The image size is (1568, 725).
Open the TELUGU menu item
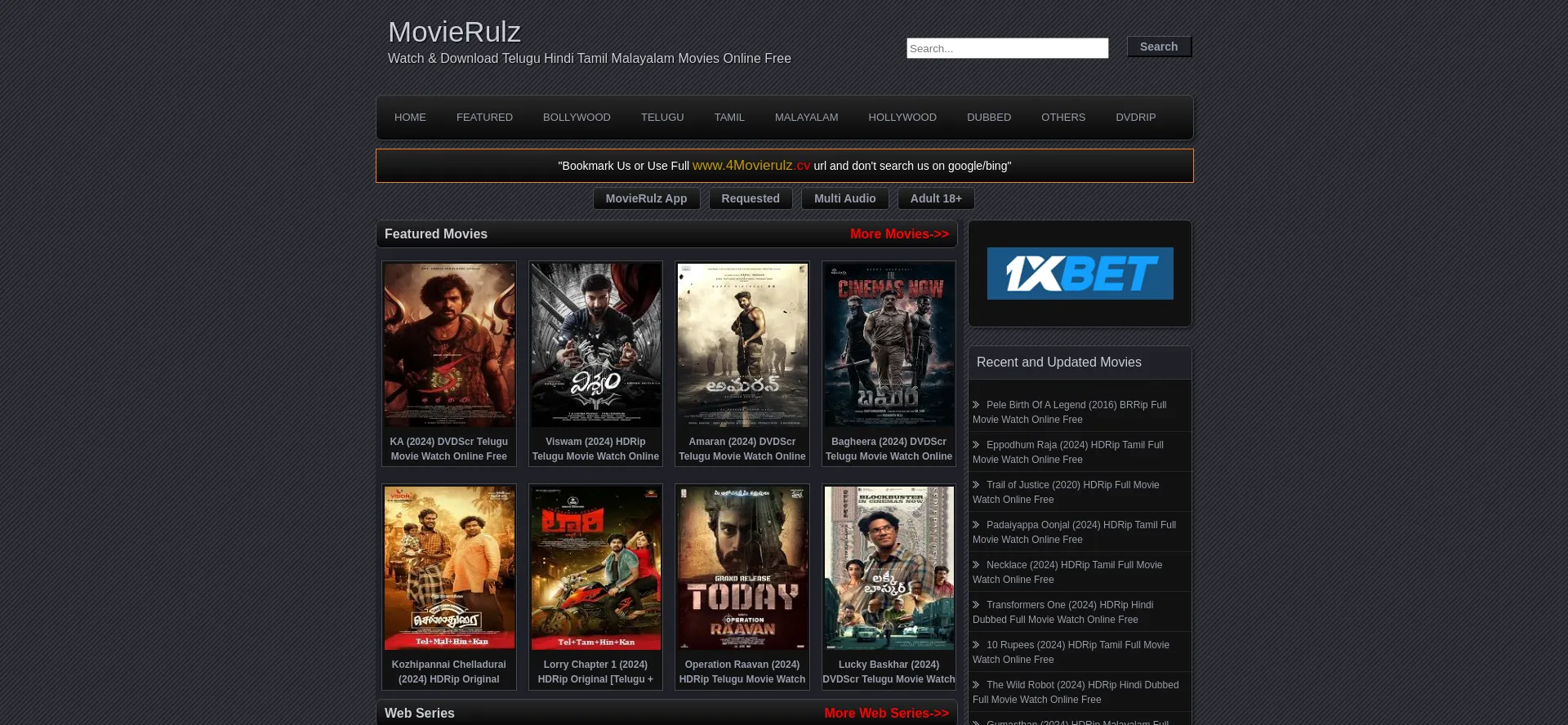[662, 118]
